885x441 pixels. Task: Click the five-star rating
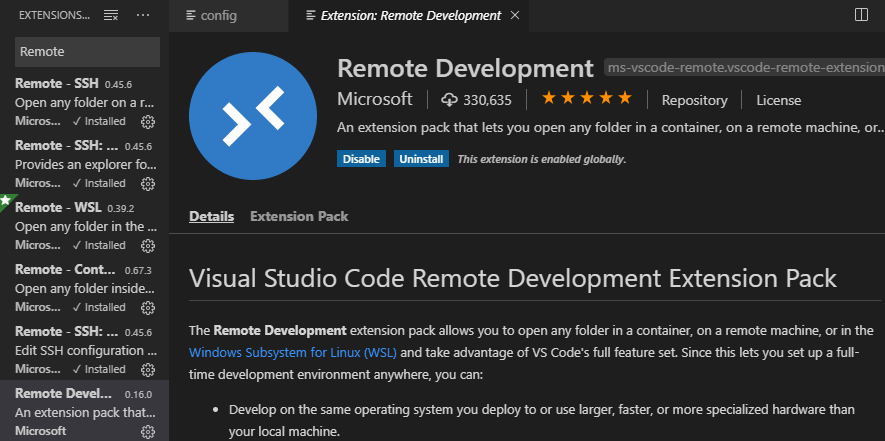(587, 99)
